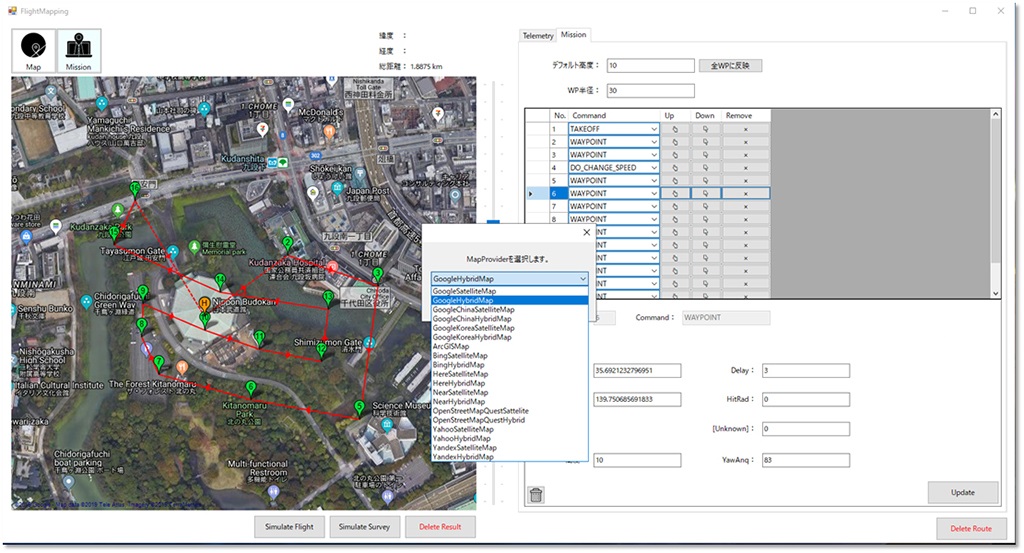Choose GoogleSatelliteMap from list

(509, 291)
